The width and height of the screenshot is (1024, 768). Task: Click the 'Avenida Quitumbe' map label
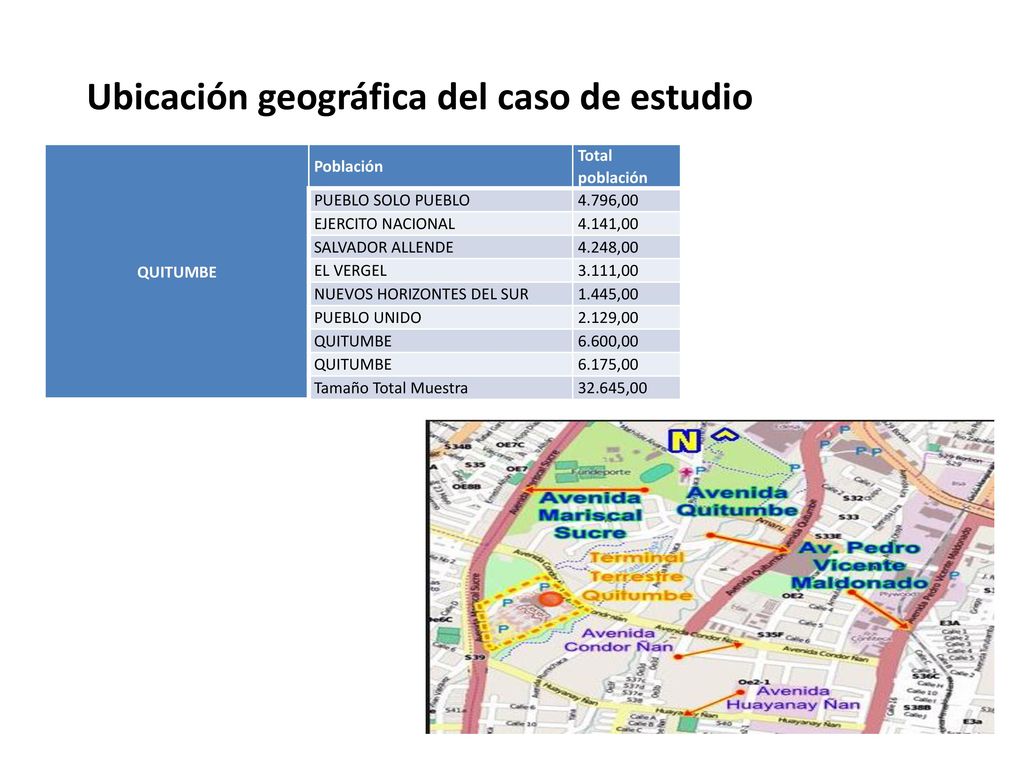(x=737, y=501)
